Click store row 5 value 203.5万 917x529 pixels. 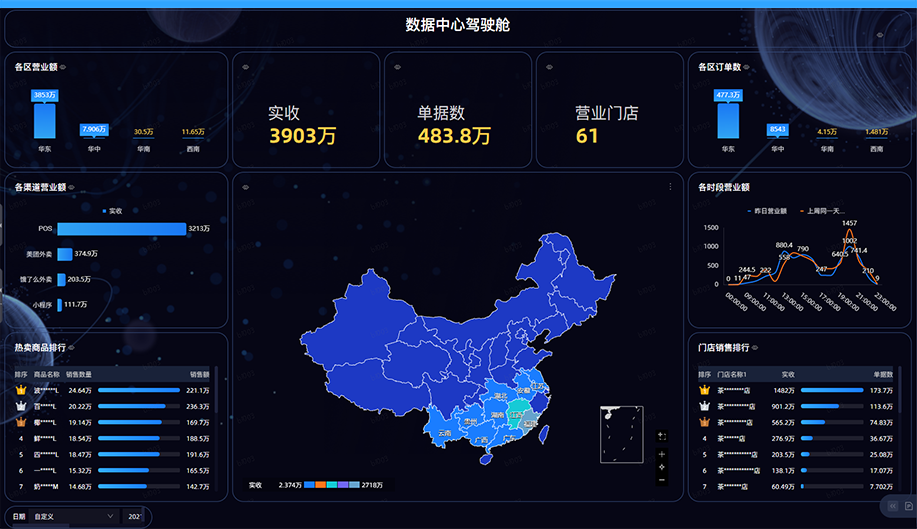[x=782, y=454]
